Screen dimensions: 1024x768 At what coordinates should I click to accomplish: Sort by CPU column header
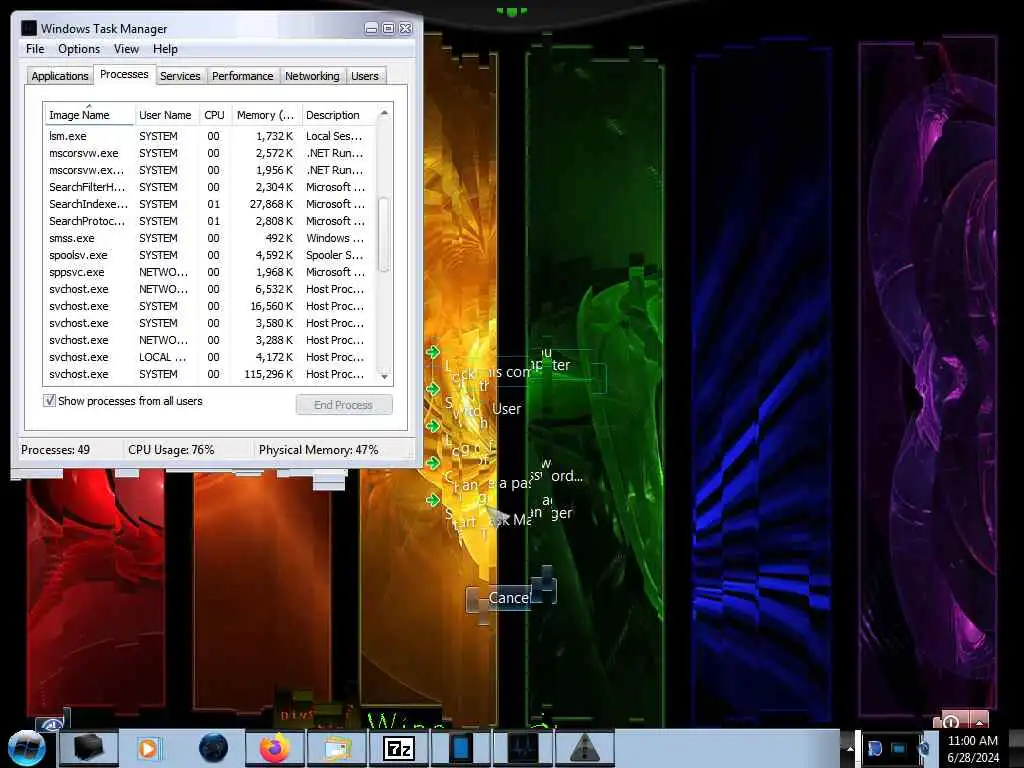[214, 115]
